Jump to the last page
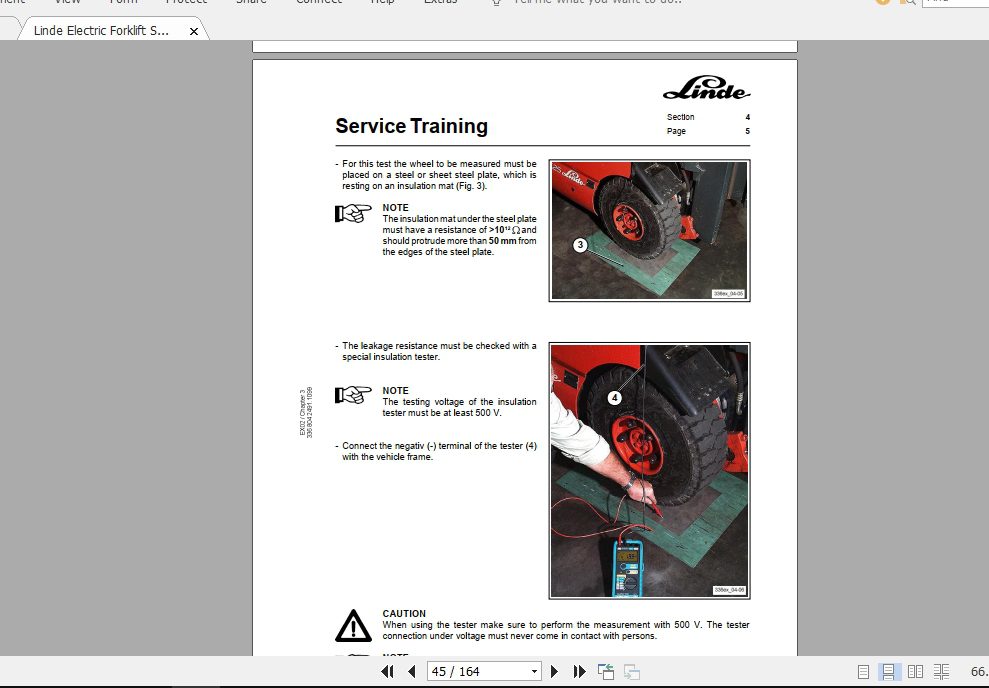Image resolution: width=989 pixels, height=688 pixels. coord(579,671)
